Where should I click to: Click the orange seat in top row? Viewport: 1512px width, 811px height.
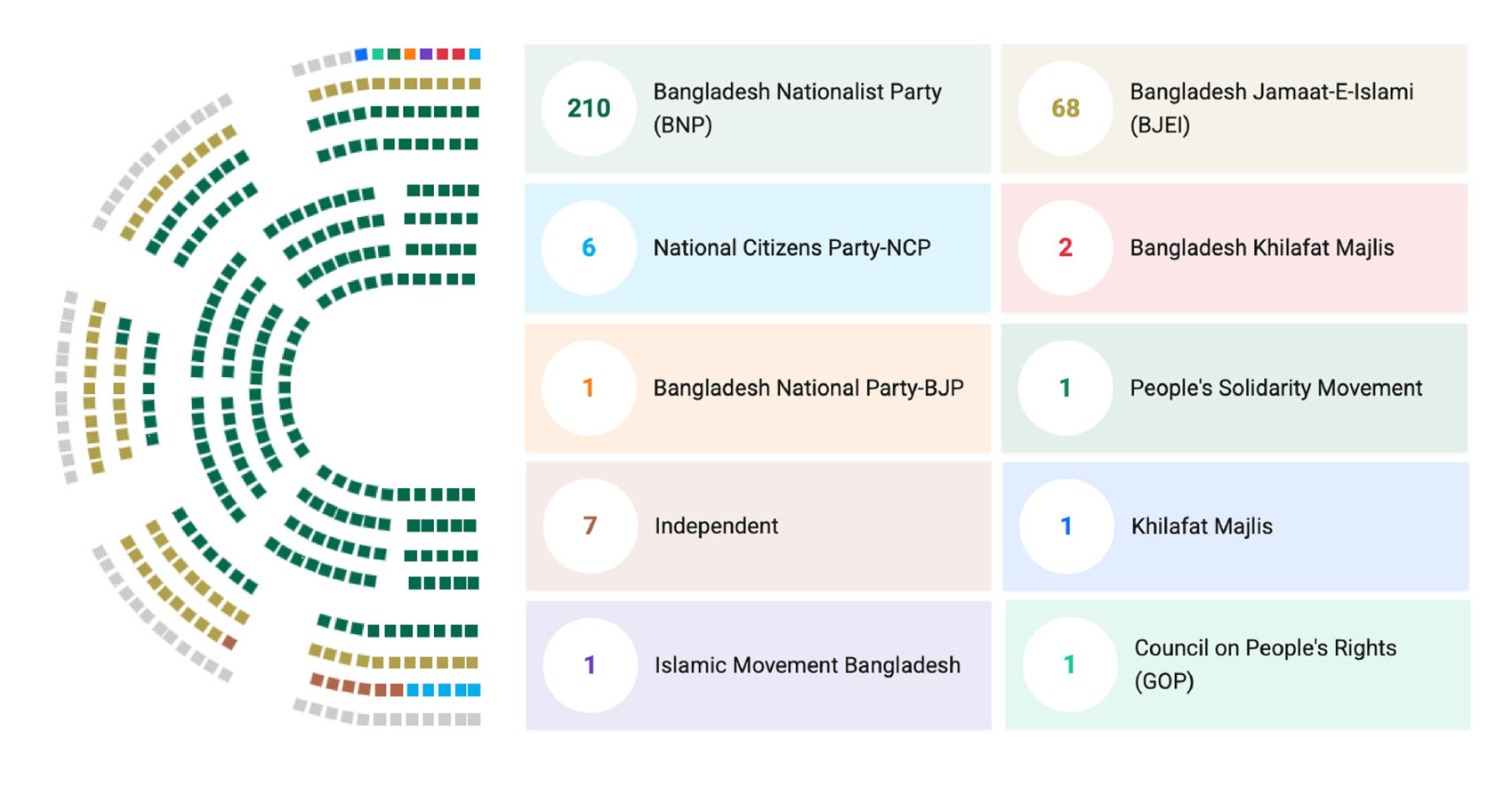coord(410,54)
